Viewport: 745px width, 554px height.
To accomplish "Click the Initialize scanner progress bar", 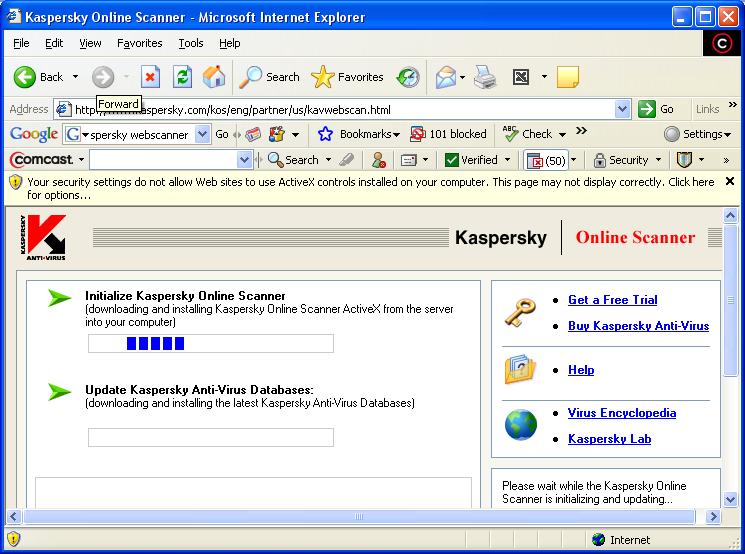I will 211,344.
